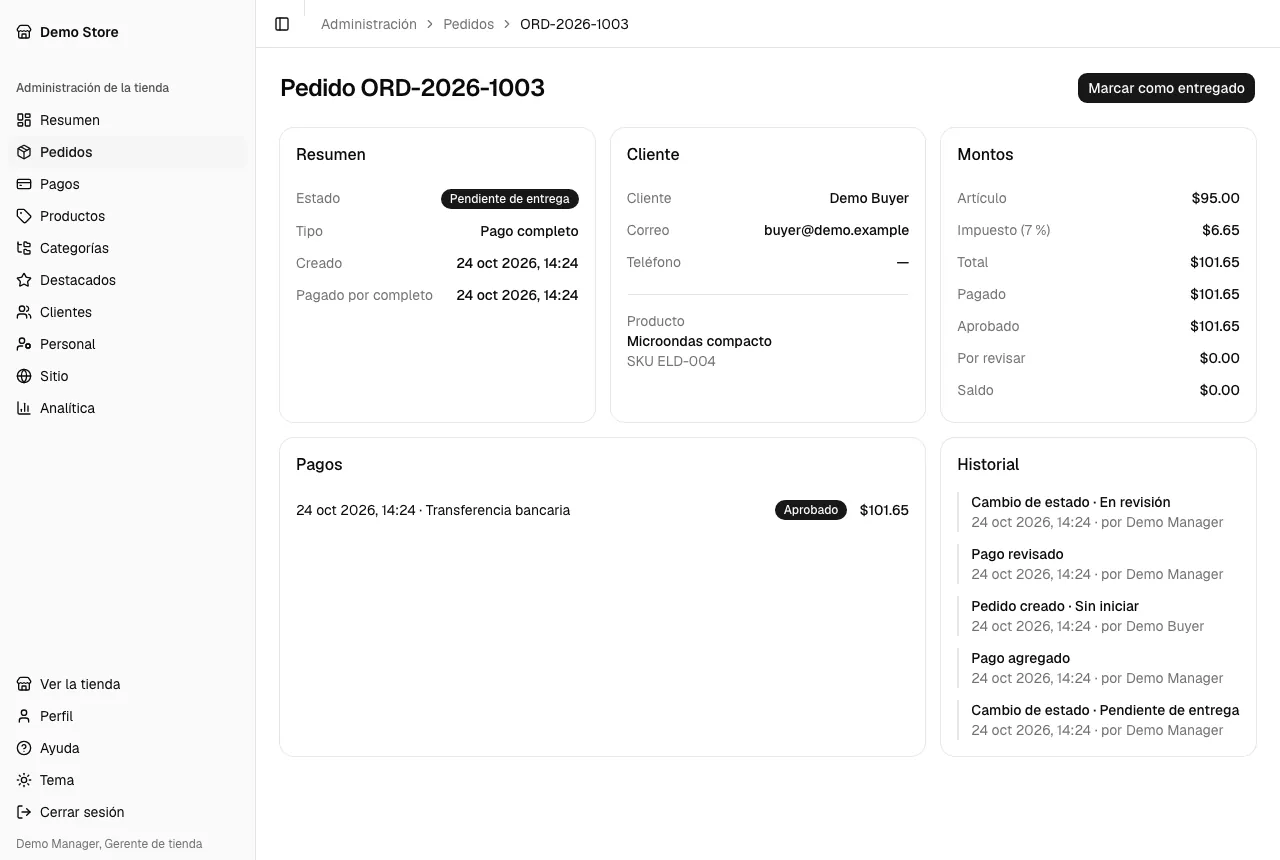Image resolution: width=1280 pixels, height=860 pixels.
Task: Click the Personal staff icon
Action: pos(24,344)
